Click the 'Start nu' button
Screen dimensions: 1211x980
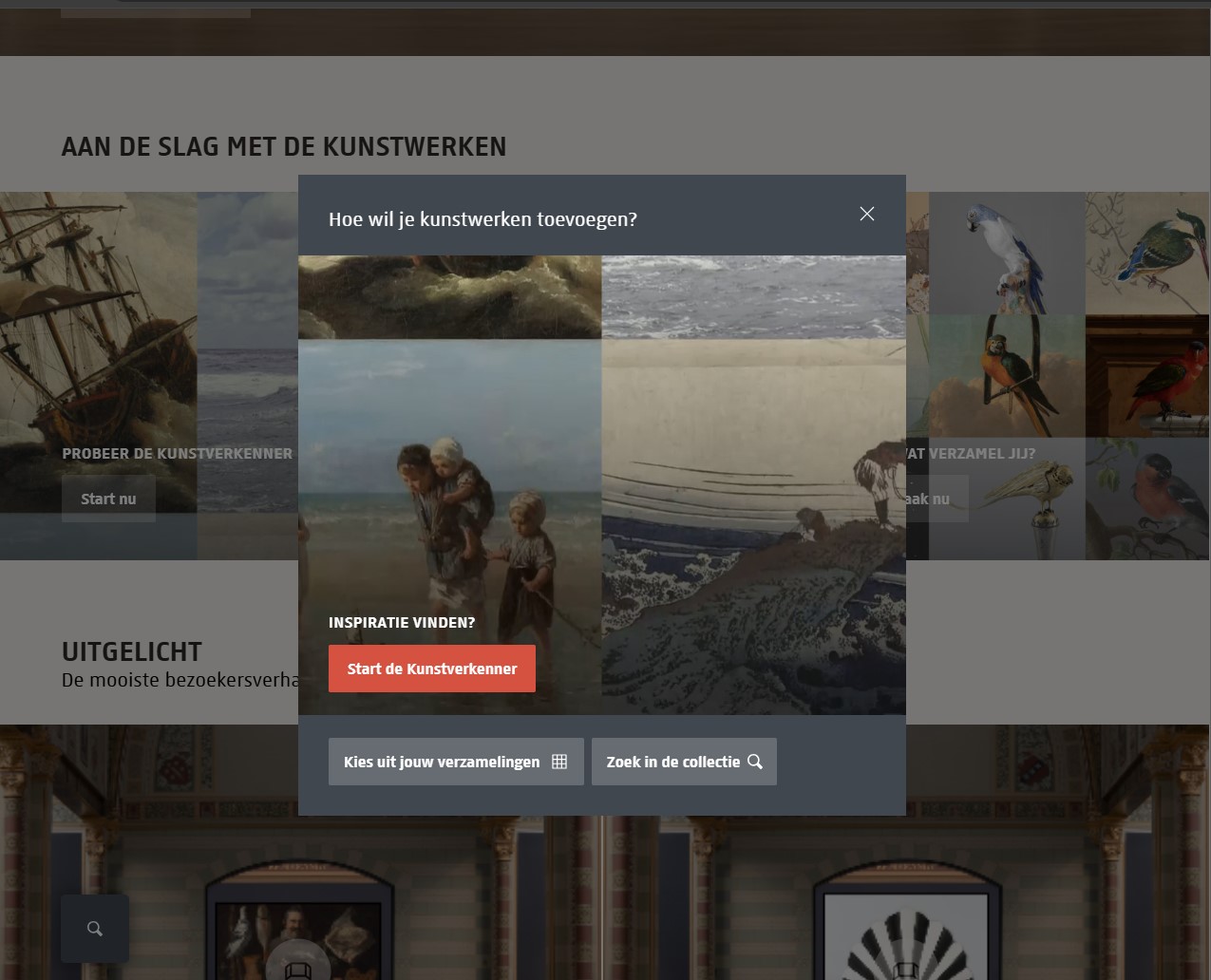[108, 499]
